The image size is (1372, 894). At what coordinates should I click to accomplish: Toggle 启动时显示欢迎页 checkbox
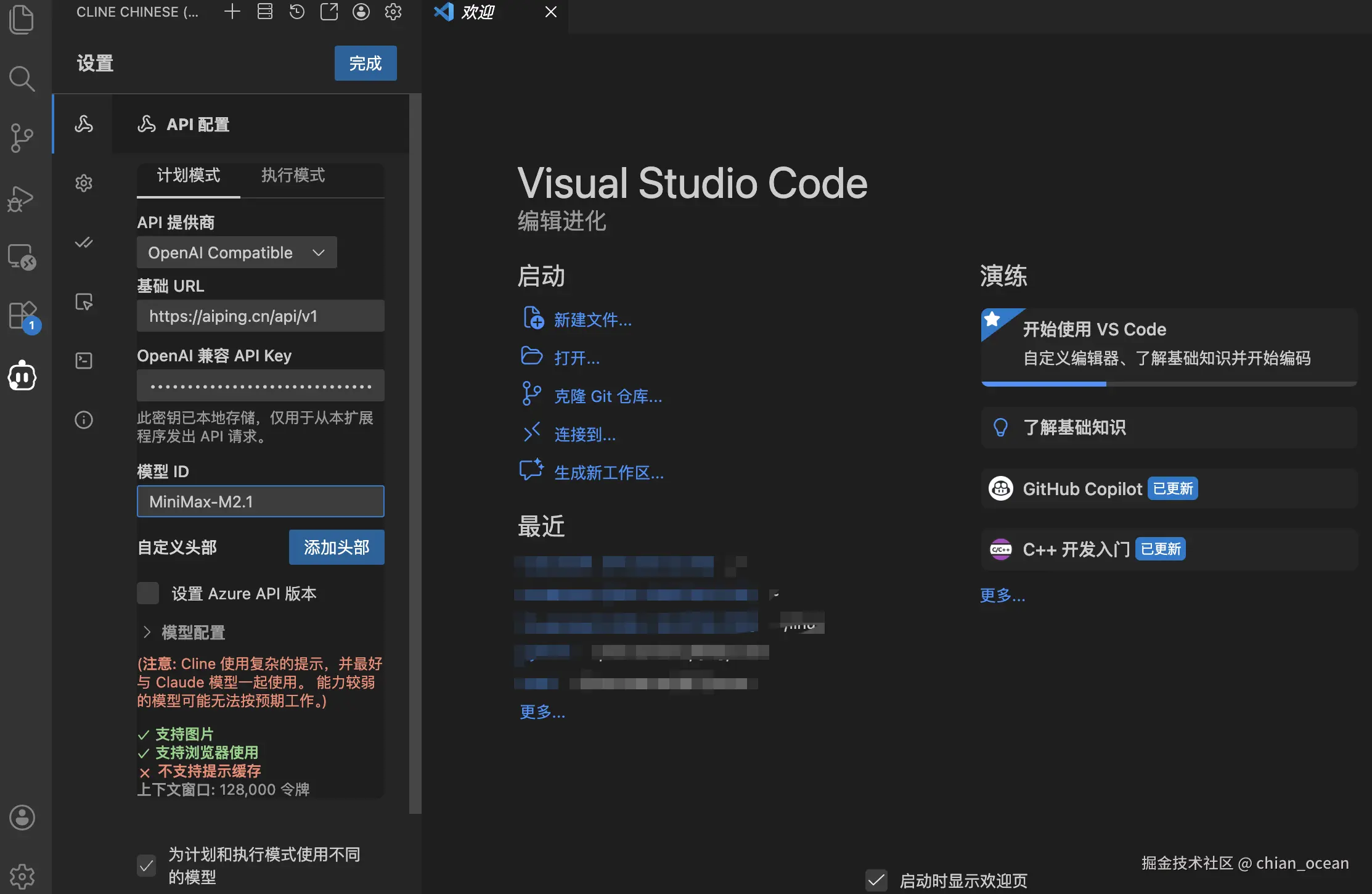[x=877, y=880]
